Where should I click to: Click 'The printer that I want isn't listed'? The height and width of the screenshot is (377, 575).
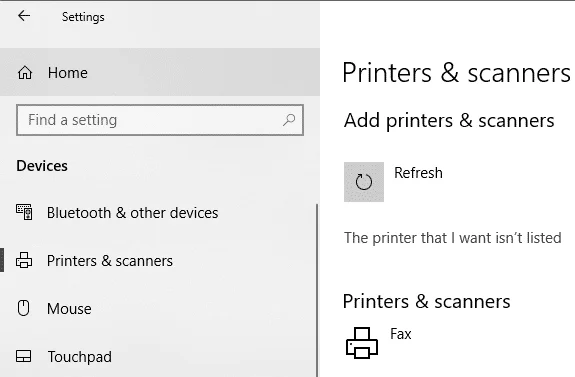[x=453, y=238]
